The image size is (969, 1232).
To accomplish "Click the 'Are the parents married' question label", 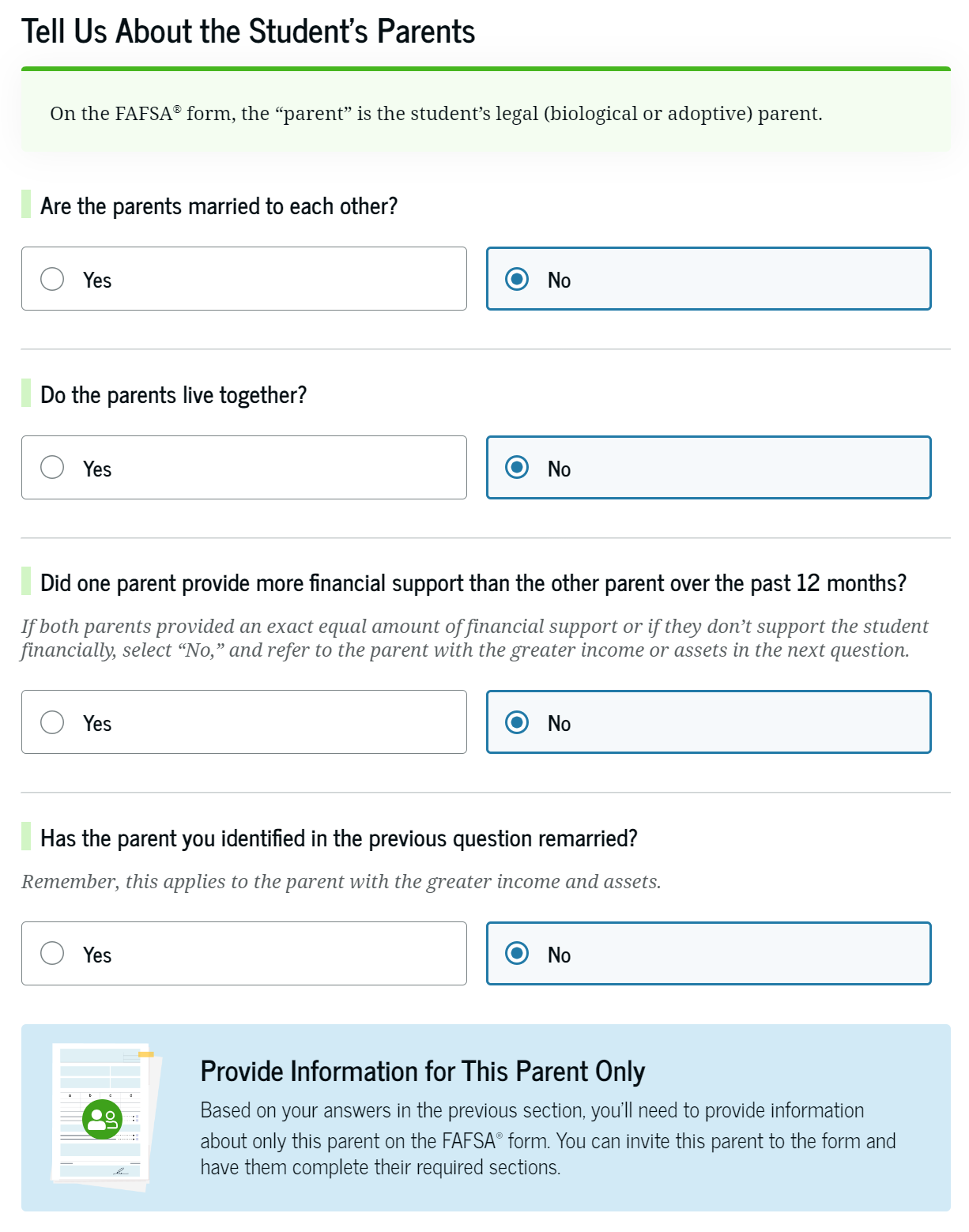I will [x=219, y=206].
